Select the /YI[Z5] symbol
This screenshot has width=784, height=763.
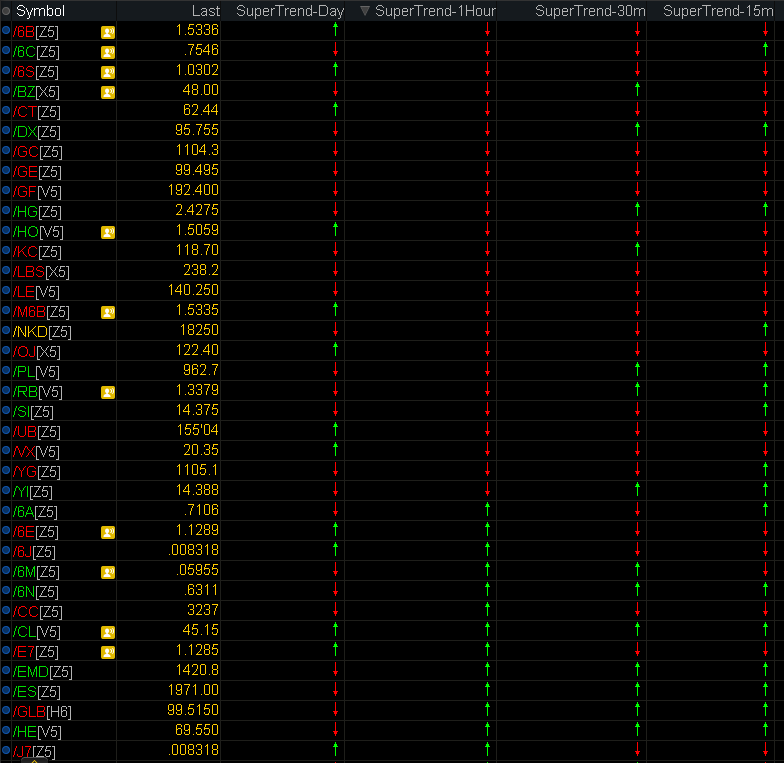pyautogui.click(x=32, y=492)
